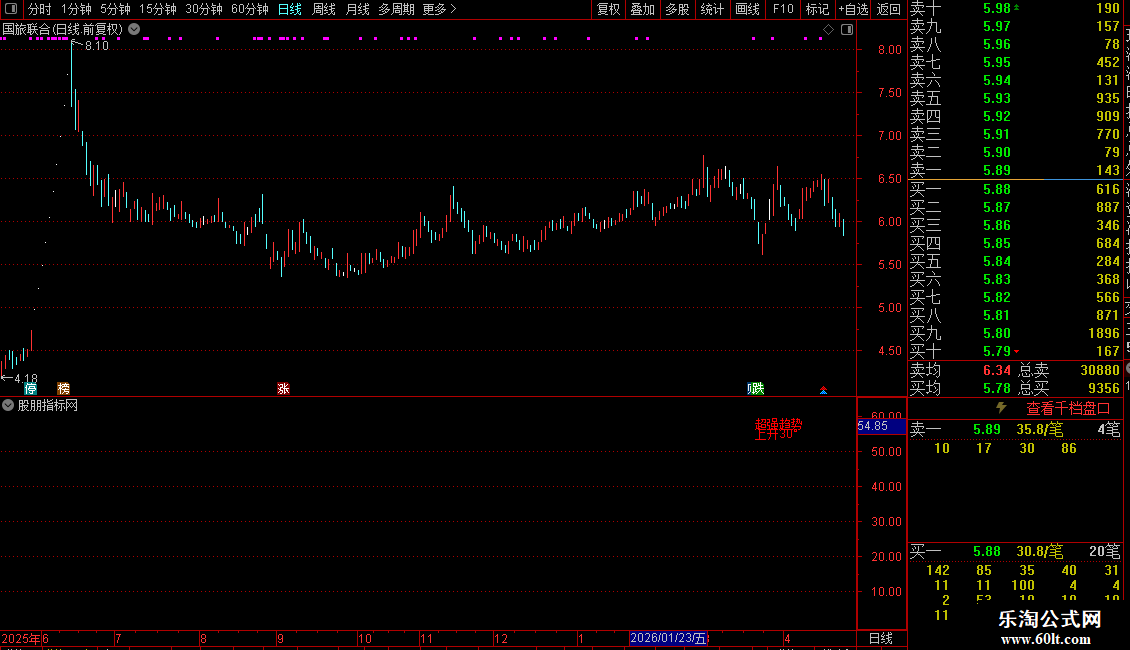Switch to 5分钟 chart period
The image size is (1130, 650).
[x=115, y=9]
